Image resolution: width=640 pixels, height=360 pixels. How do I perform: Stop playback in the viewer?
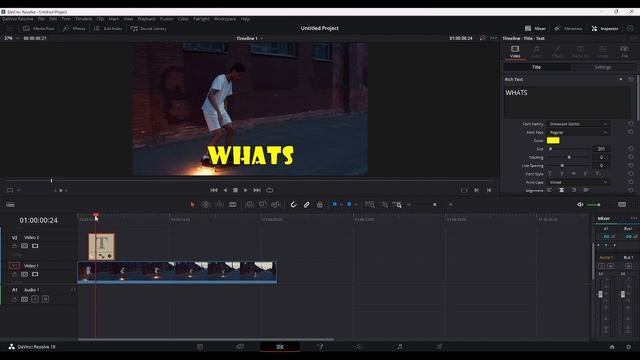tap(236, 190)
